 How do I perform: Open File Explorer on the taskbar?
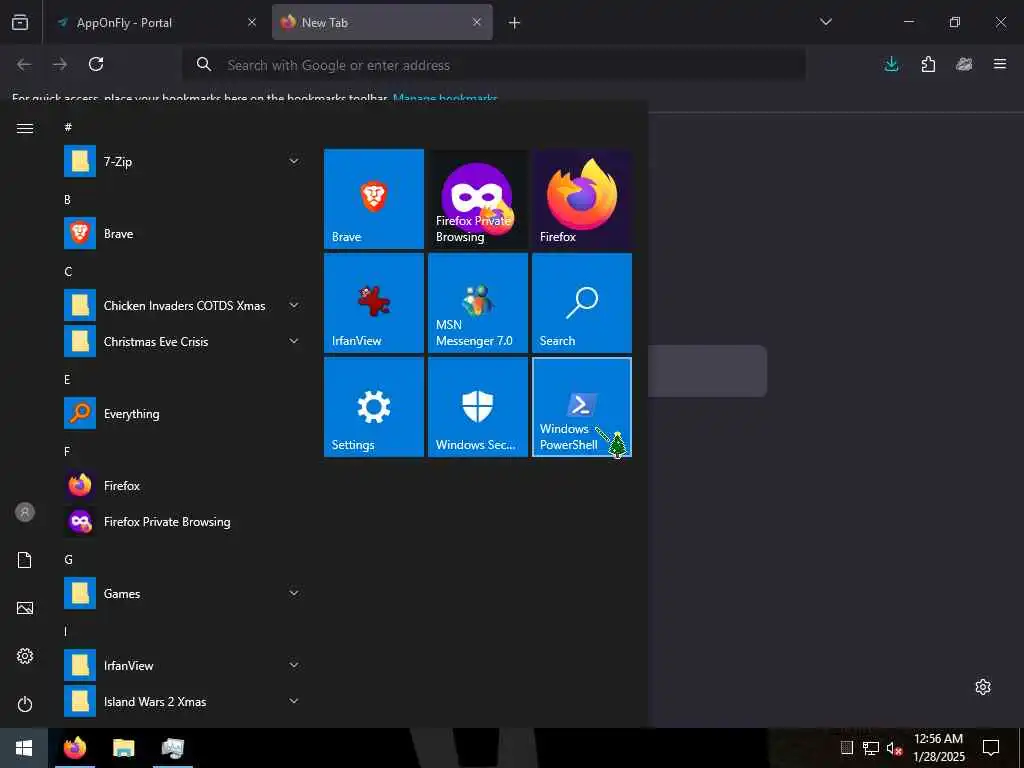123,748
